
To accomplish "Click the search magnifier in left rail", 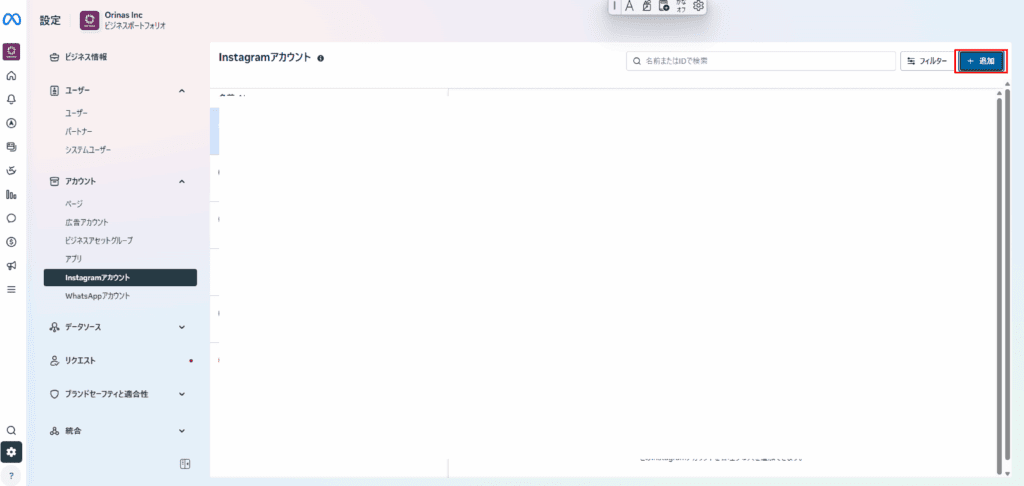I will tap(11, 430).
